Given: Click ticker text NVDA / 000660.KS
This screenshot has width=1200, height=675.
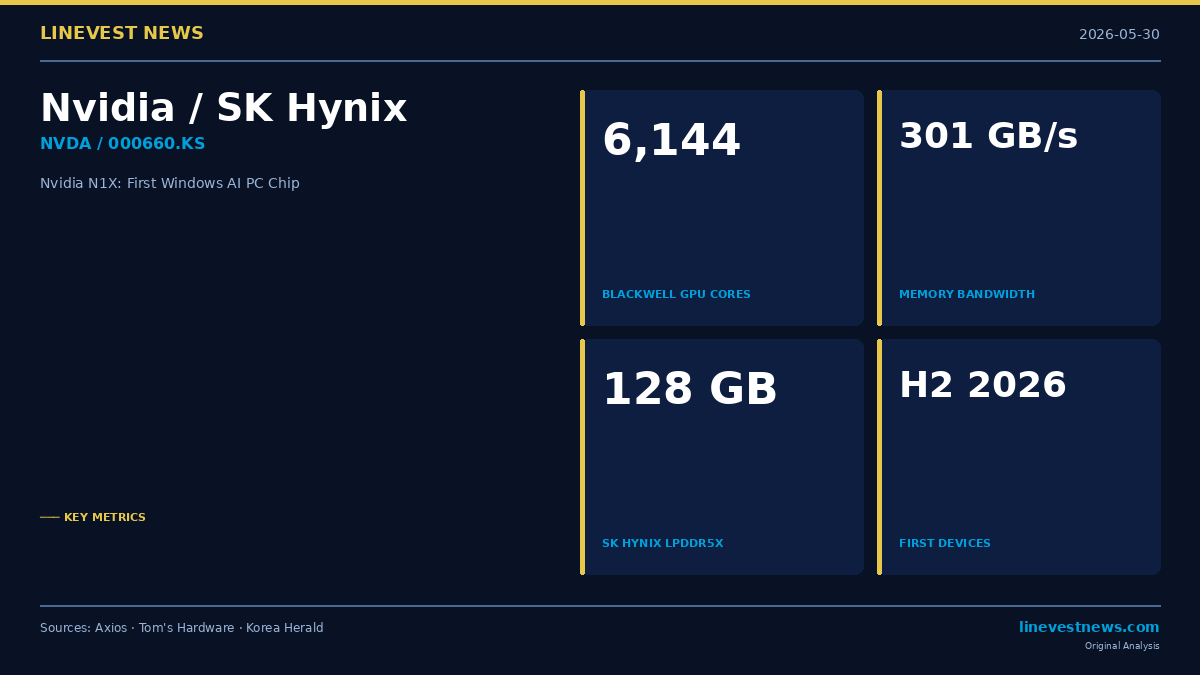Looking at the screenshot, I should tap(122, 144).
